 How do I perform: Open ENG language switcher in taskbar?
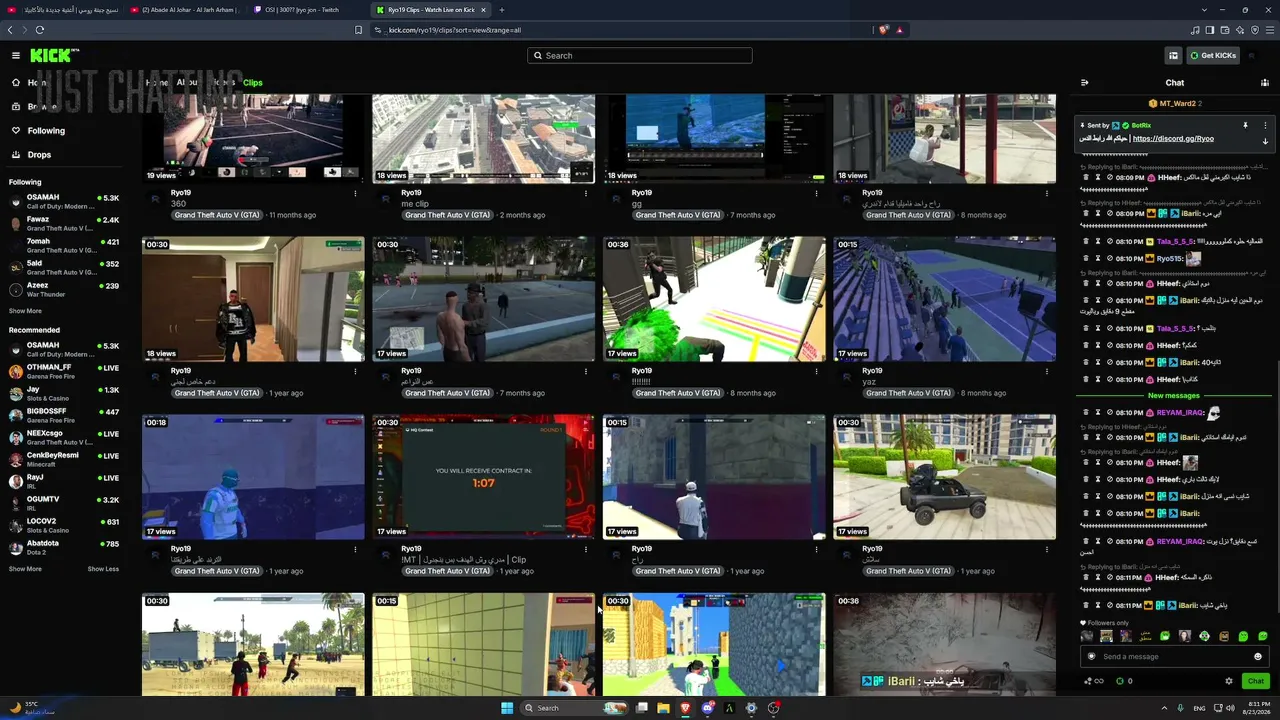(x=1199, y=708)
